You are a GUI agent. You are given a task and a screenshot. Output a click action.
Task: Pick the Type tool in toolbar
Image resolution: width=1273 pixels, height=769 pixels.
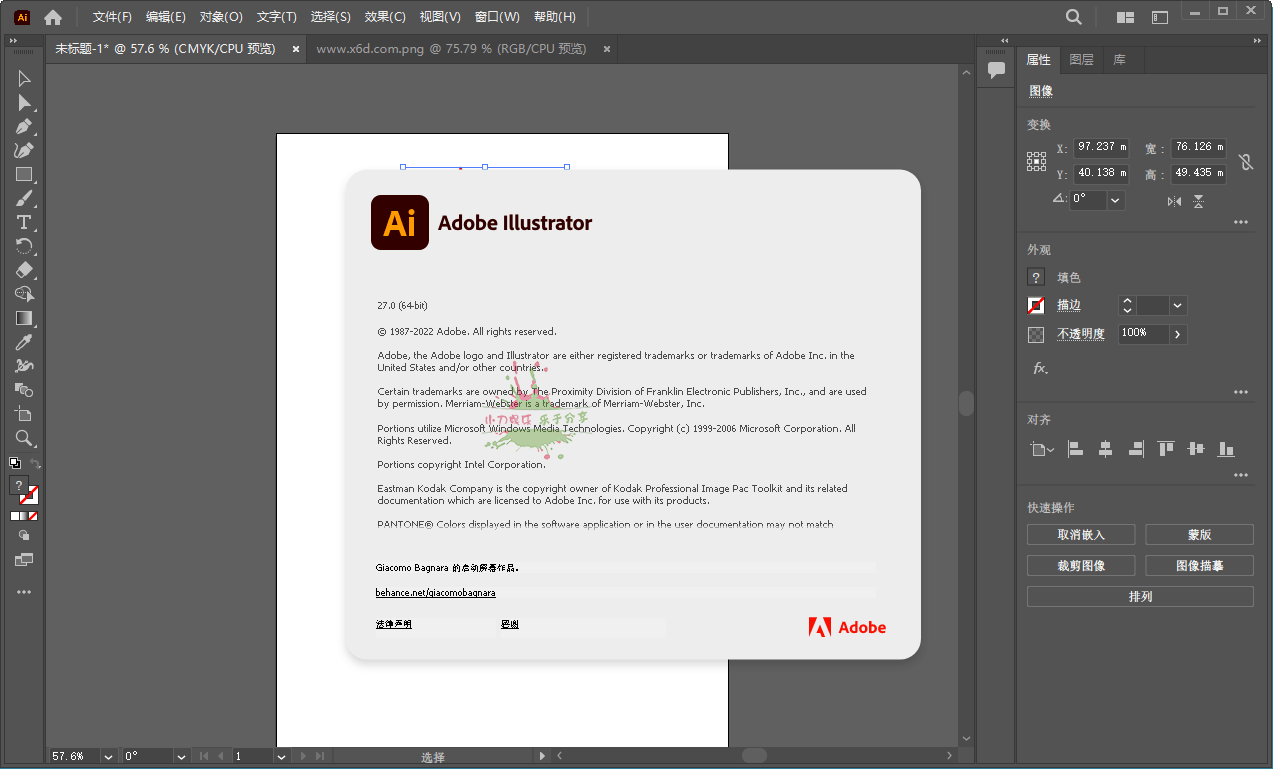point(24,222)
